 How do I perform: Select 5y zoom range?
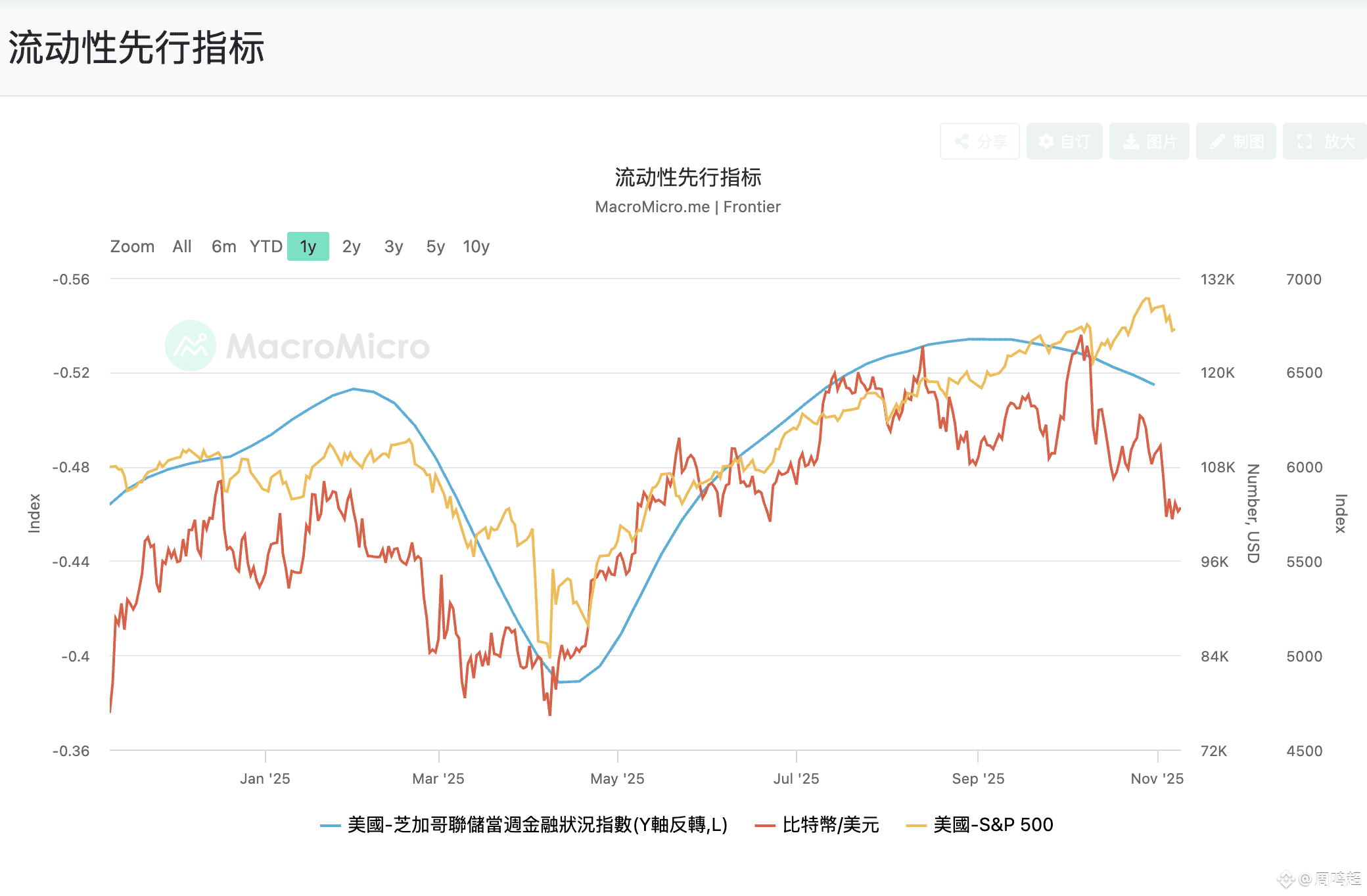[435, 246]
